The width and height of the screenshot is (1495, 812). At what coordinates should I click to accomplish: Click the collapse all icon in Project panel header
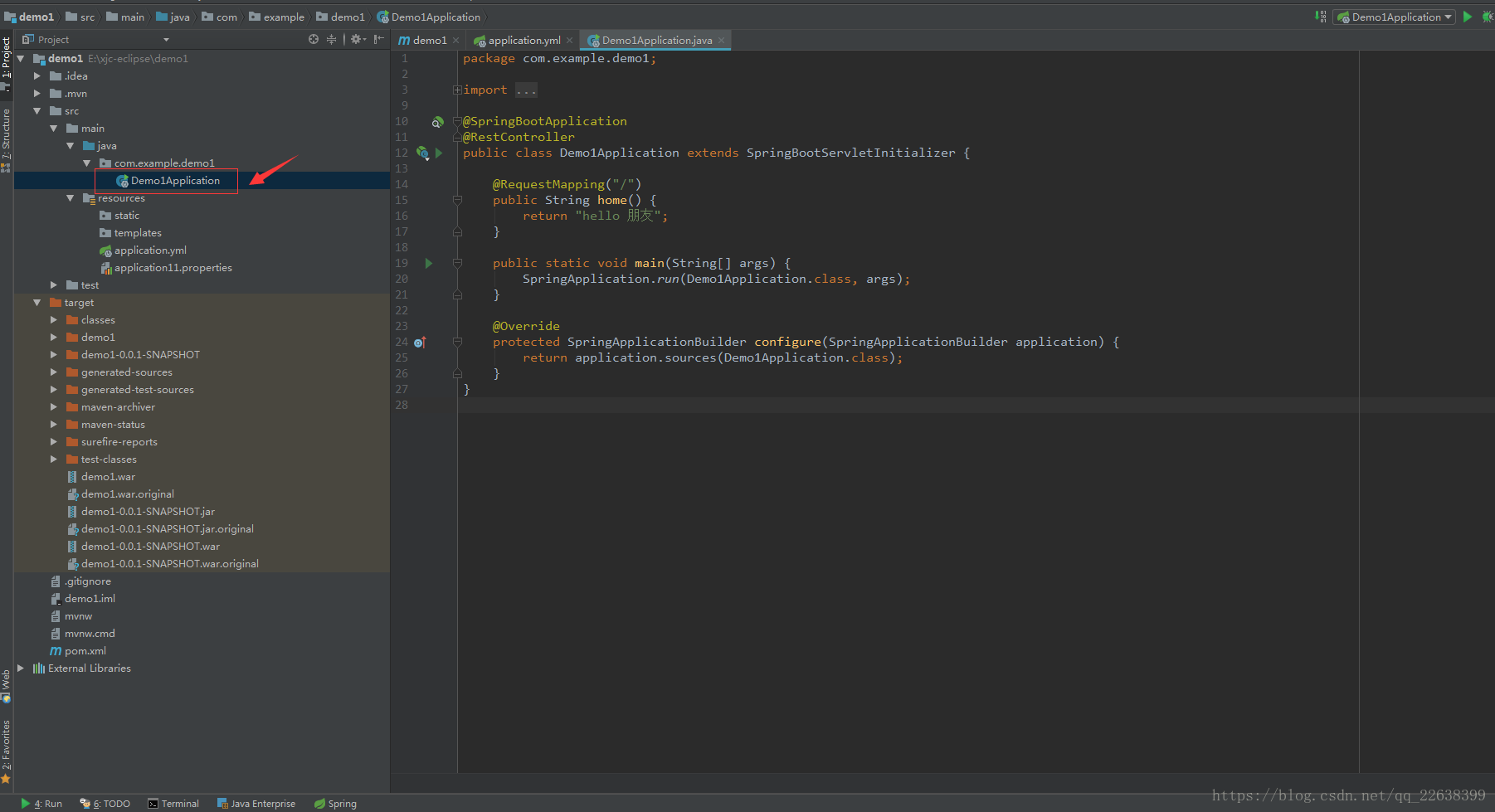click(x=331, y=39)
